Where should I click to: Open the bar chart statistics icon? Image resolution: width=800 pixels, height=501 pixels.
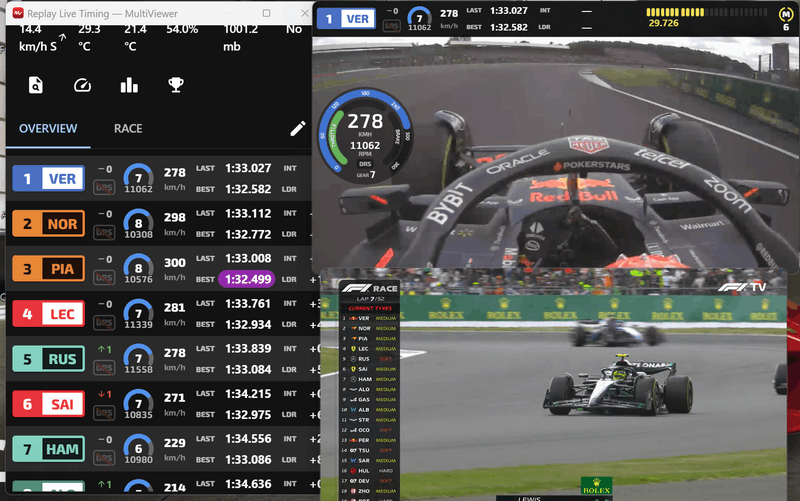coord(129,85)
